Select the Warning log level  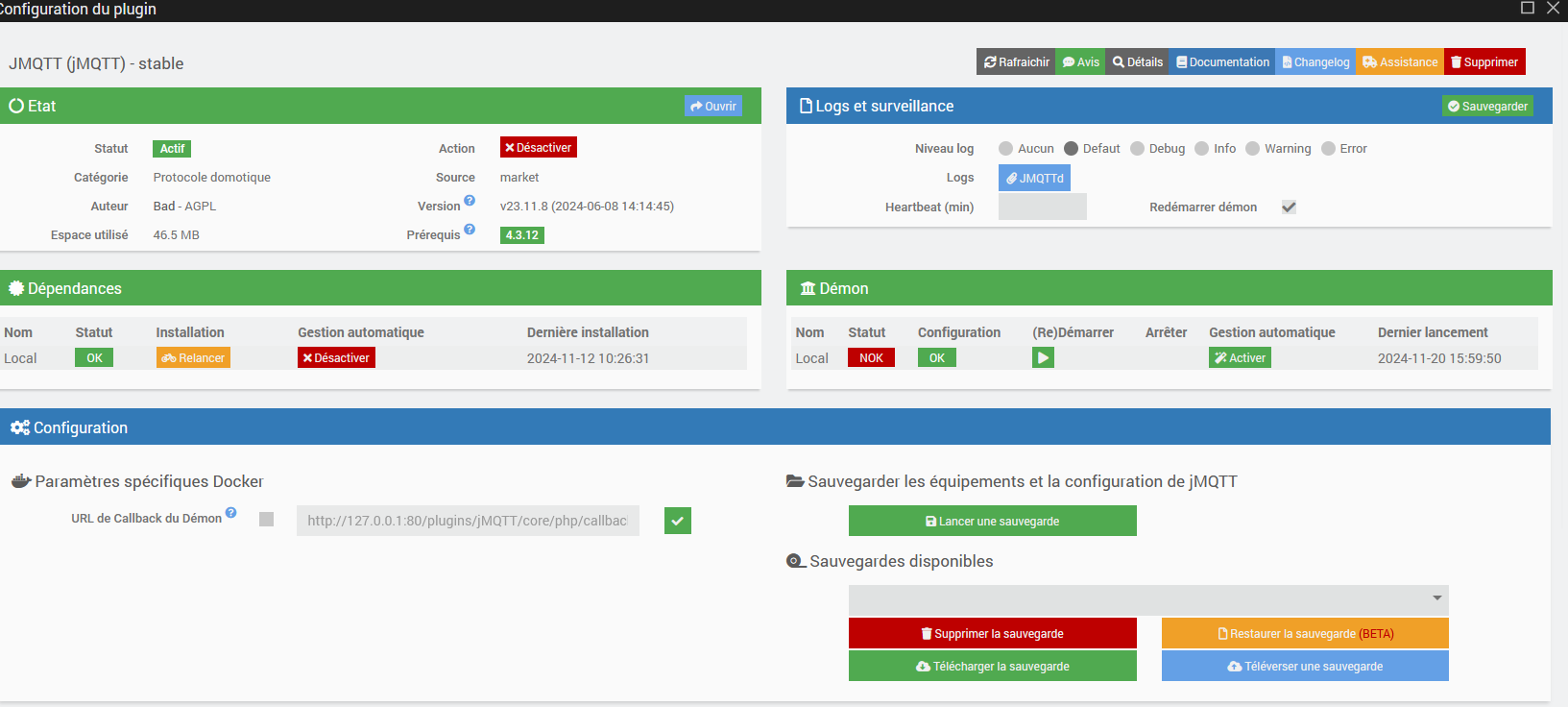1253,149
